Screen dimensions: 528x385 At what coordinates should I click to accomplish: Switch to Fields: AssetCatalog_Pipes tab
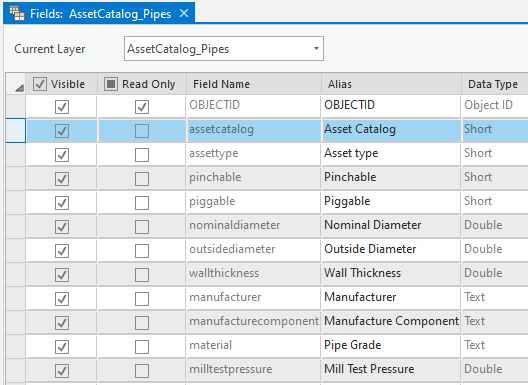99,13
